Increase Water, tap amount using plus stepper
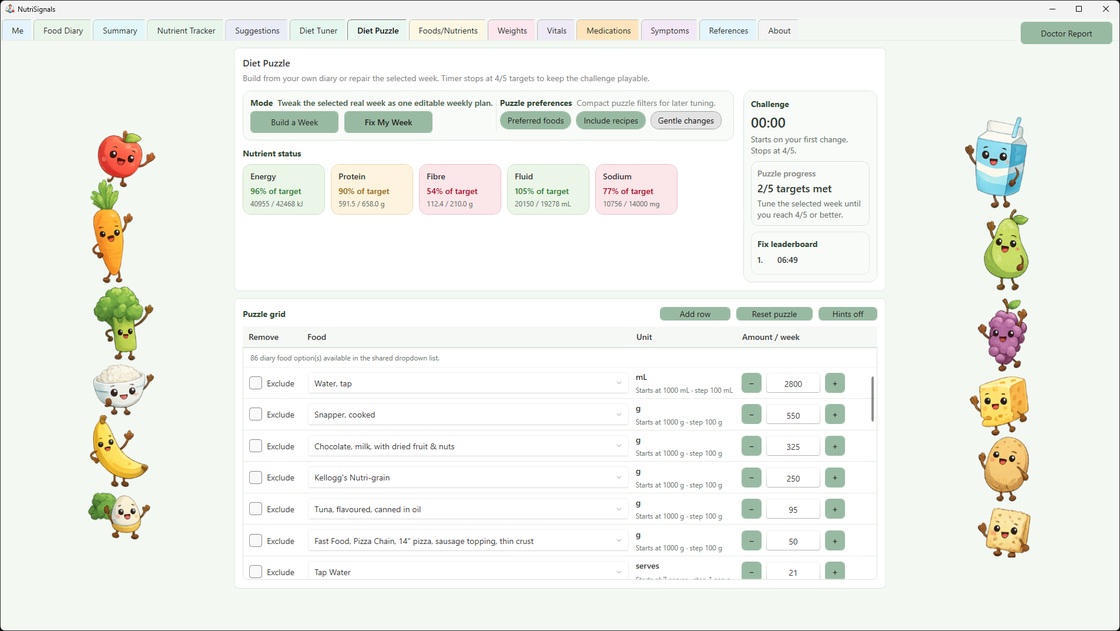The height and width of the screenshot is (631, 1120). click(x=835, y=383)
